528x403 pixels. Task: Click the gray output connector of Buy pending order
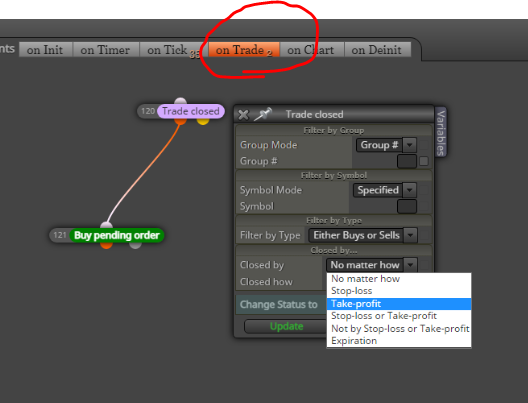click(135, 245)
